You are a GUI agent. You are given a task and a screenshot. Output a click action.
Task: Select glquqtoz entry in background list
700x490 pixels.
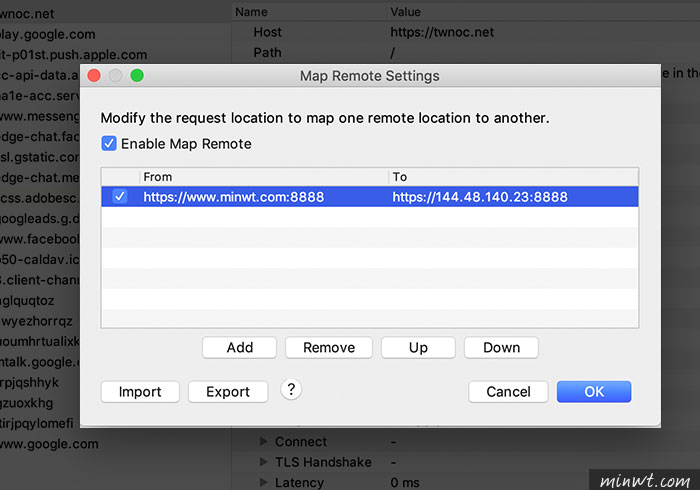(27, 300)
